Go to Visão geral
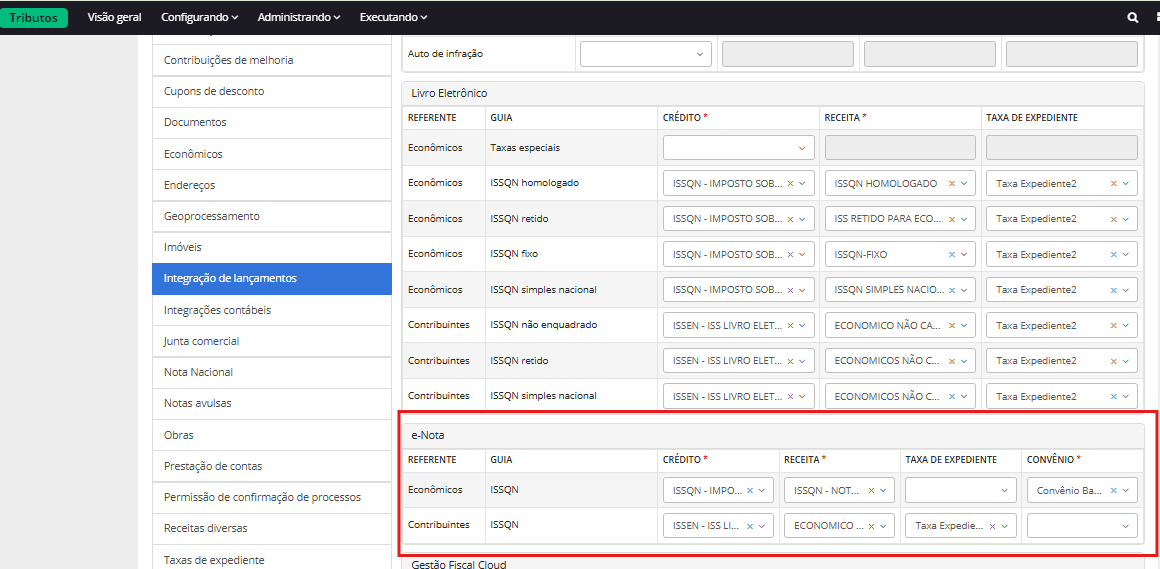Image resolution: width=1160 pixels, height=569 pixels. (x=114, y=17)
